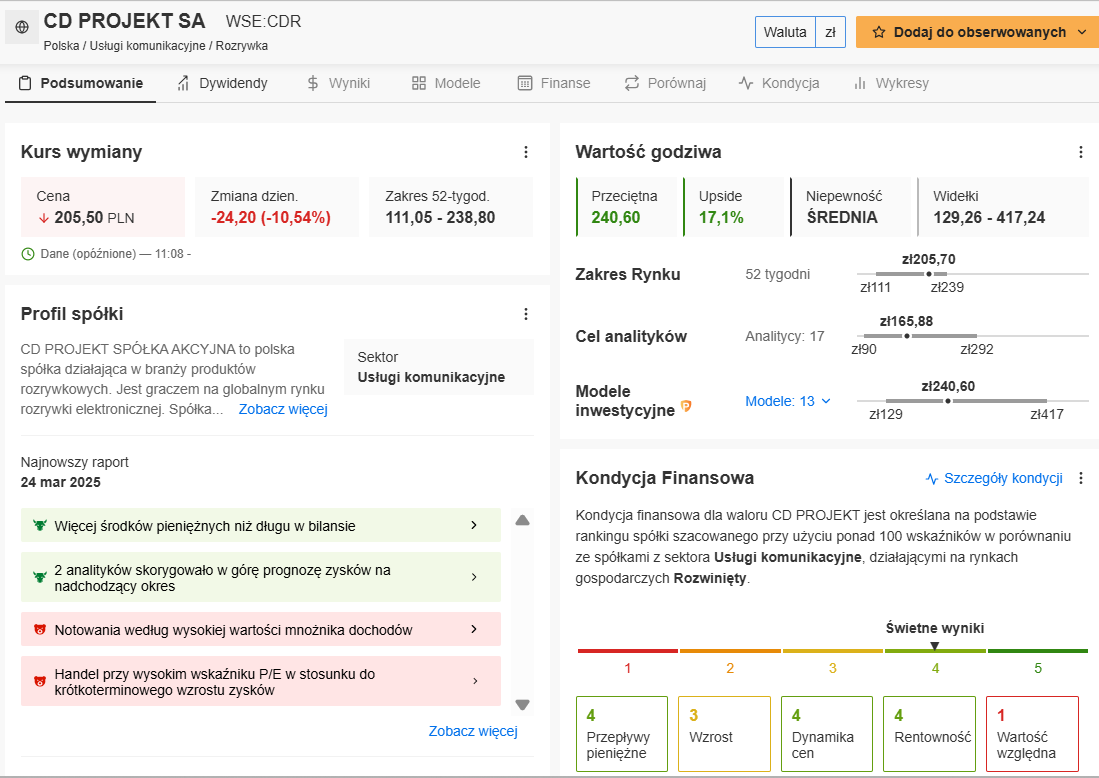This screenshot has height=778, width=1099.
Task: Show the Wykresy tab
Action: click(891, 83)
